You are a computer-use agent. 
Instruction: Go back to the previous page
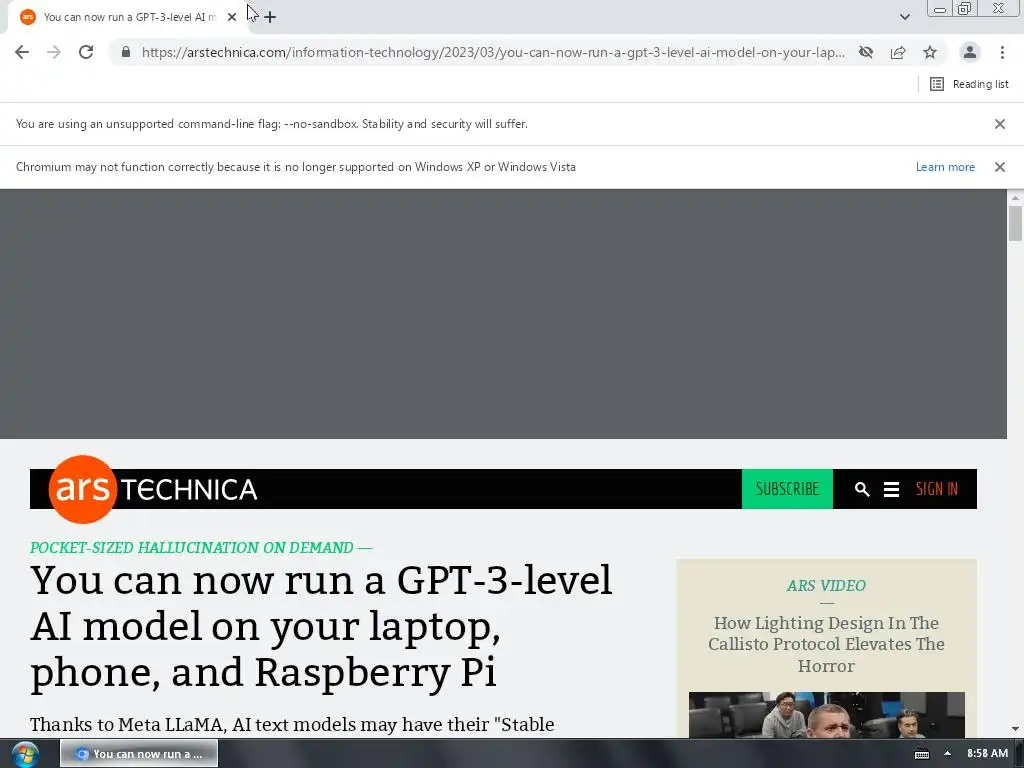tap(22, 52)
